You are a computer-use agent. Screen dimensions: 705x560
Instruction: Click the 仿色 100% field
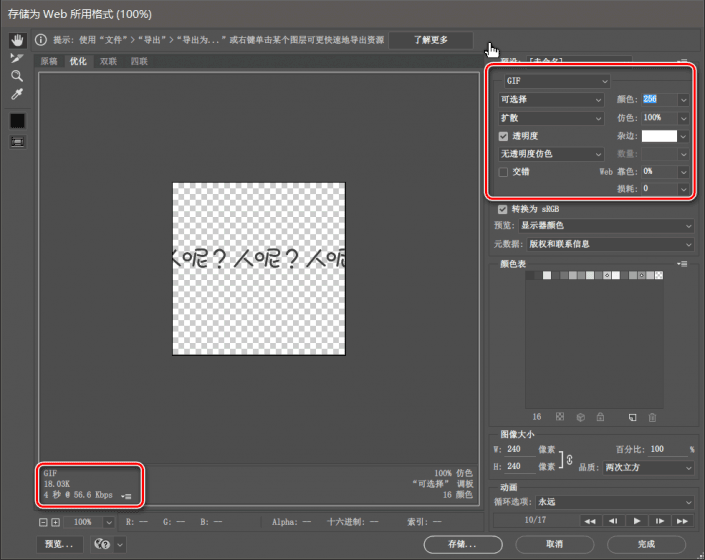tap(659, 118)
